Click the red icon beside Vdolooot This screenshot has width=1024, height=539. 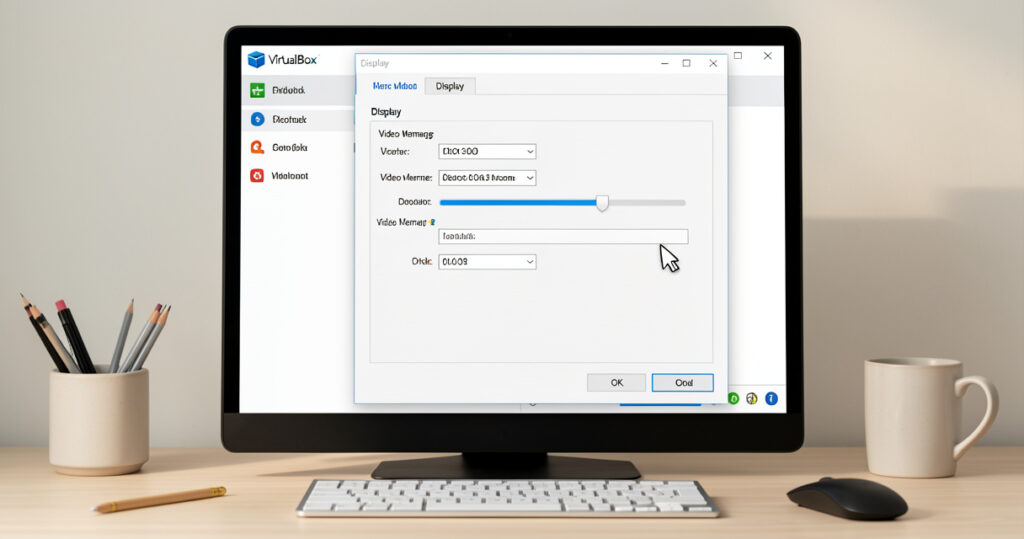(257, 175)
